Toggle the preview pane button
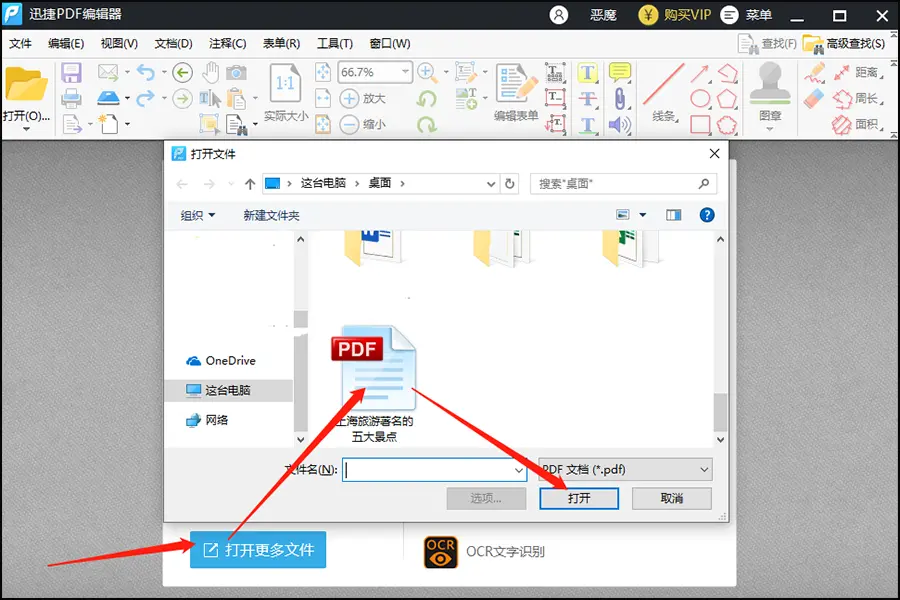The width and height of the screenshot is (900, 600). pyautogui.click(x=673, y=215)
